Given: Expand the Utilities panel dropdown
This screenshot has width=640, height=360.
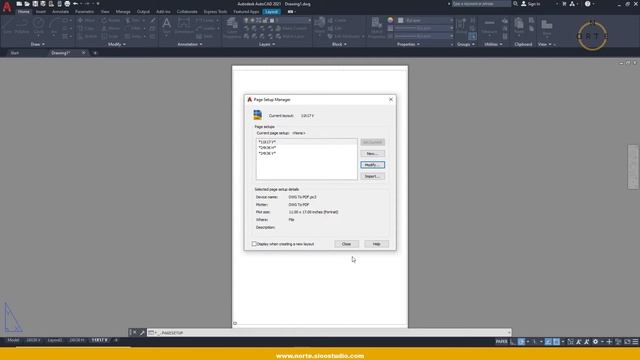Looking at the screenshot, I should click(493, 44).
